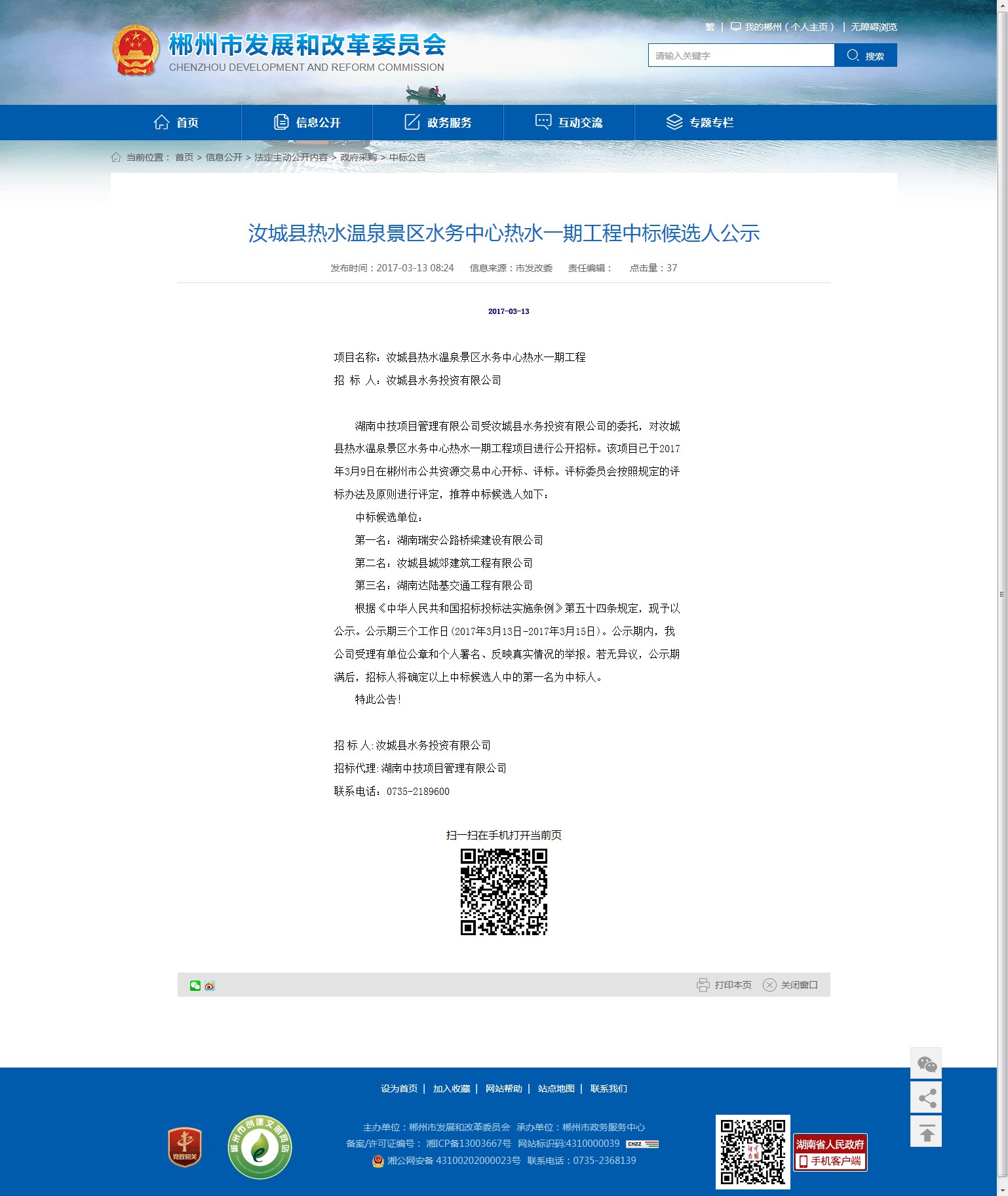This screenshot has height=1196, width=1008.
Task: Open the 站点地图 footer link
Action: click(x=556, y=1089)
